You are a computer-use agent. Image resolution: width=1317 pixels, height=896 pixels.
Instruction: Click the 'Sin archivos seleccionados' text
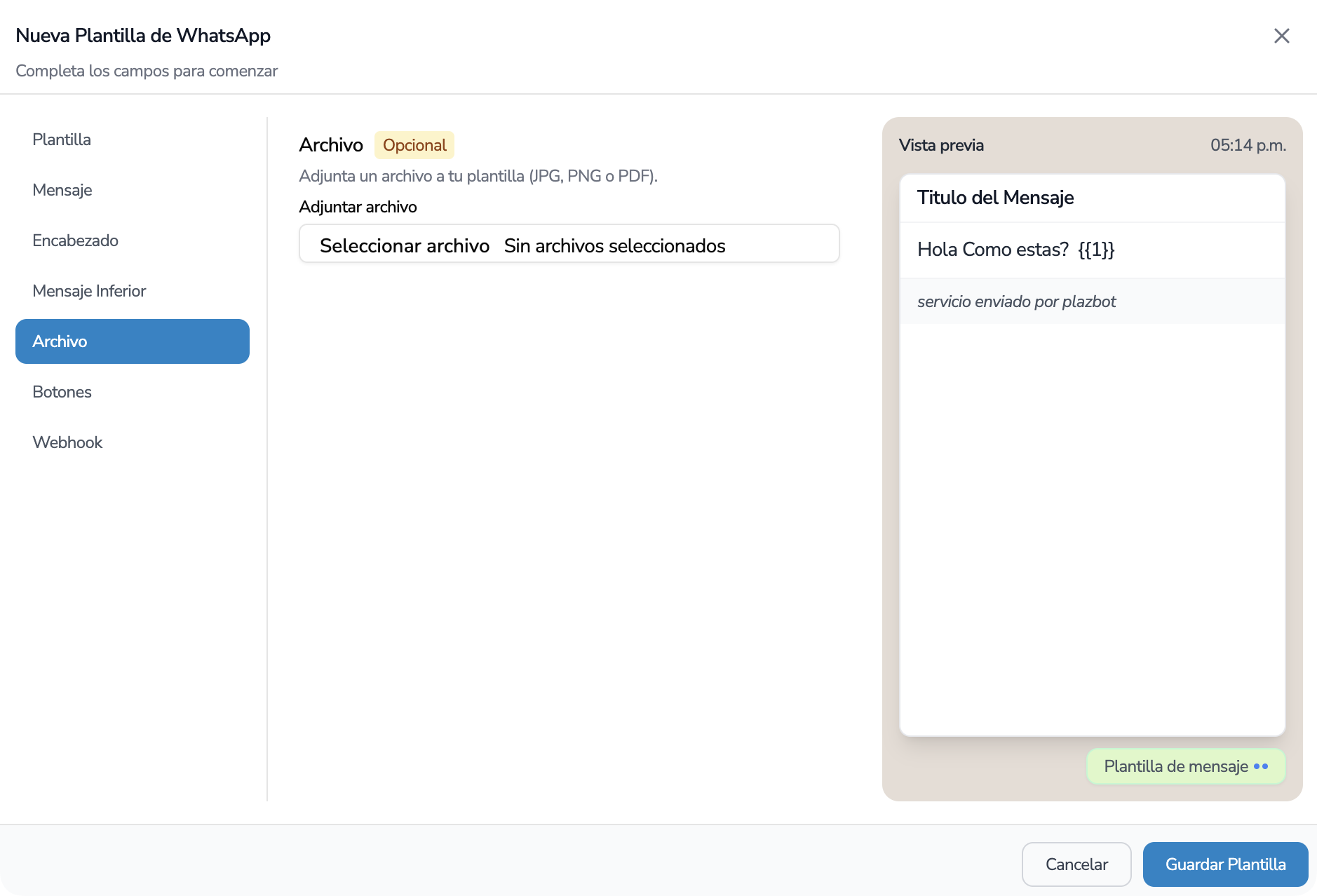(614, 245)
